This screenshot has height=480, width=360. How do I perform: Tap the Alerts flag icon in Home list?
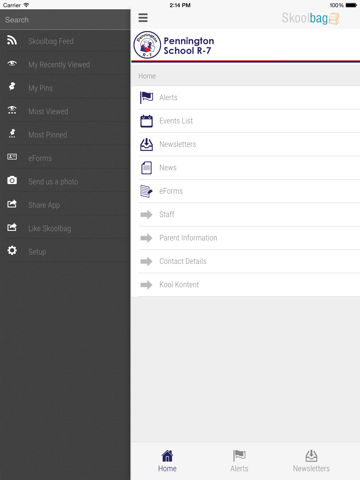(x=146, y=97)
